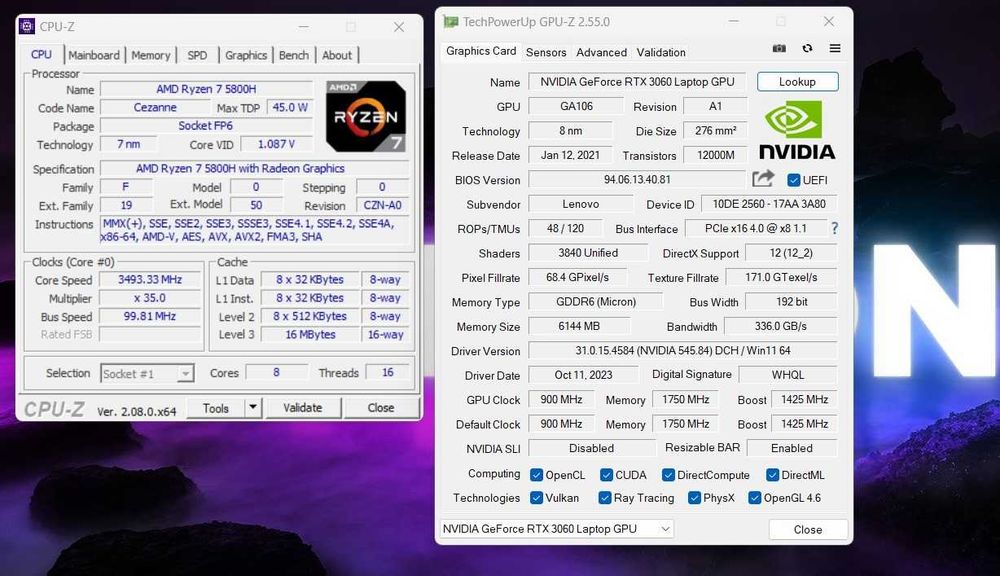1000x576 pixels.
Task: Click the GPU-Z screenshot camera icon
Action: [x=779, y=48]
